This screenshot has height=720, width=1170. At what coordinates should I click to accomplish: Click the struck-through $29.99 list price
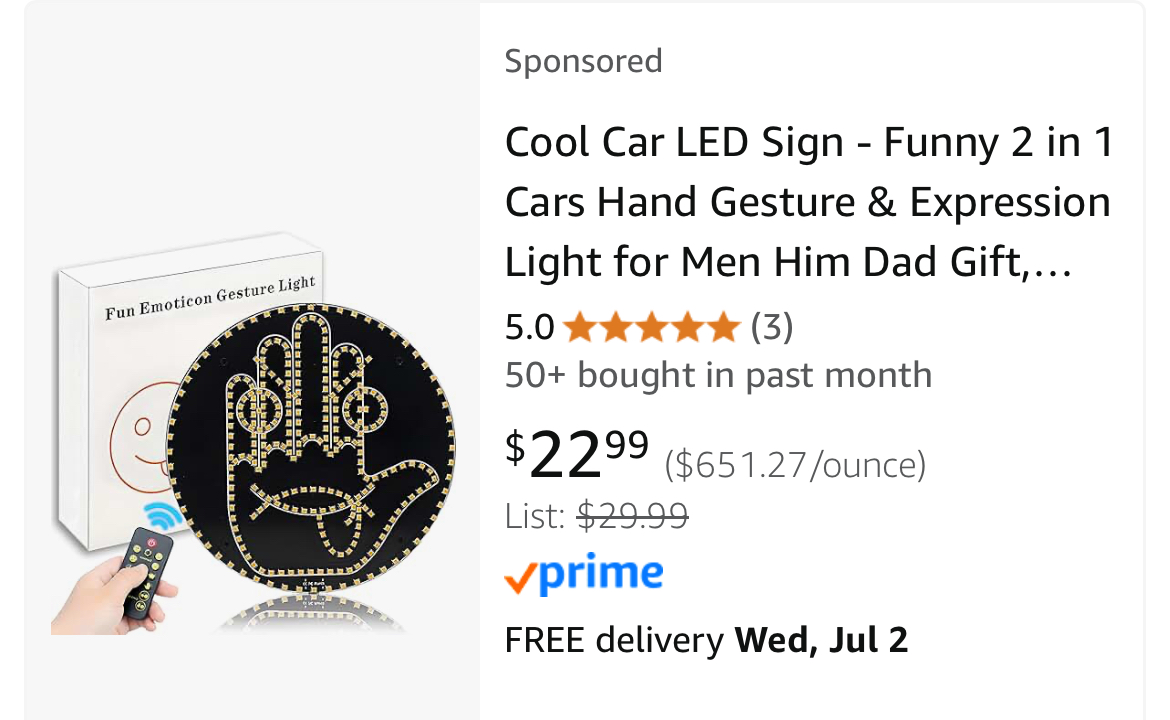(x=633, y=516)
